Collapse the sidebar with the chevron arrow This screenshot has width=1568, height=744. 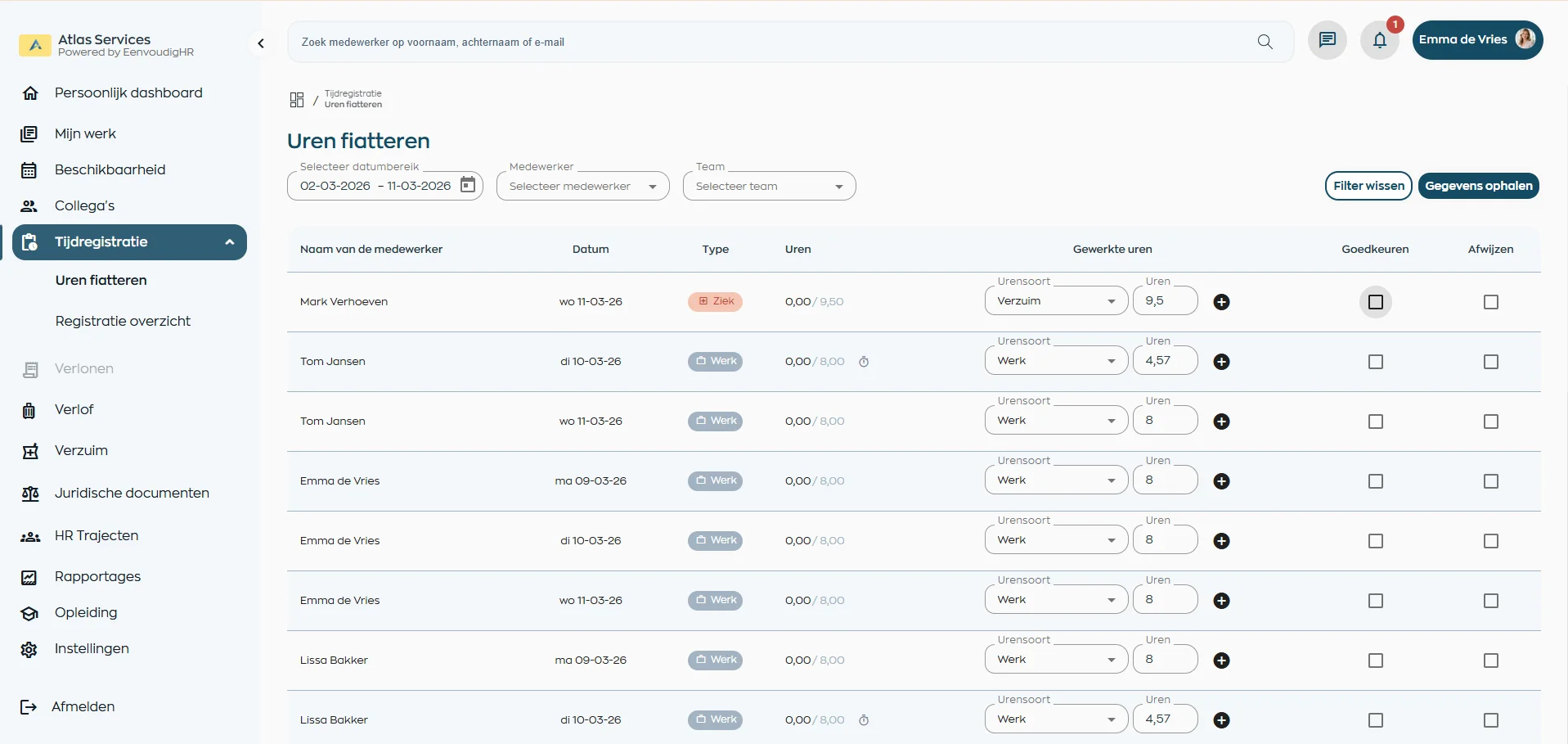pos(261,43)
